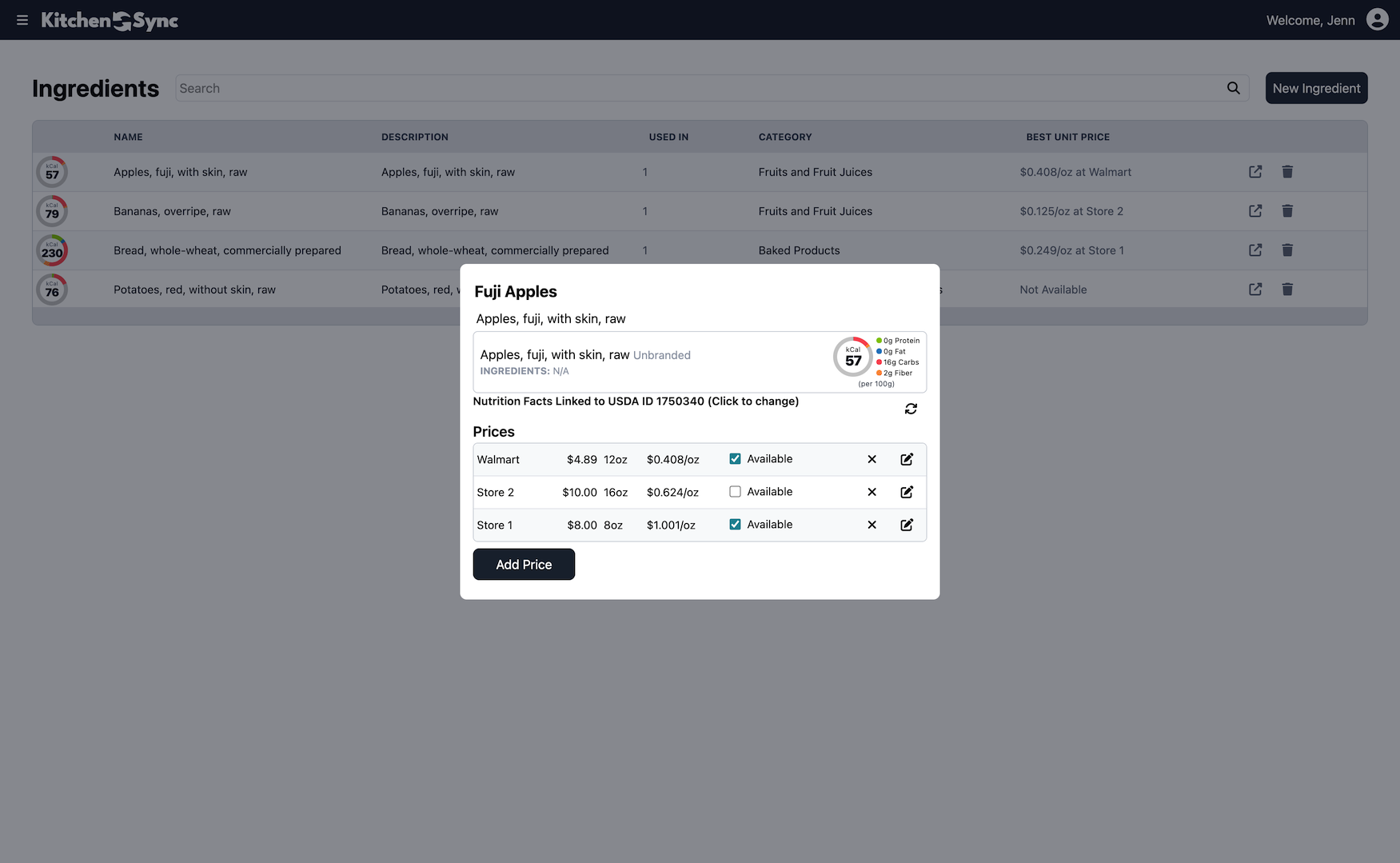The width and height of the screenshot is (1400, 863).
Task: Click the search magnifier icon
Action: click(1233, 88)
